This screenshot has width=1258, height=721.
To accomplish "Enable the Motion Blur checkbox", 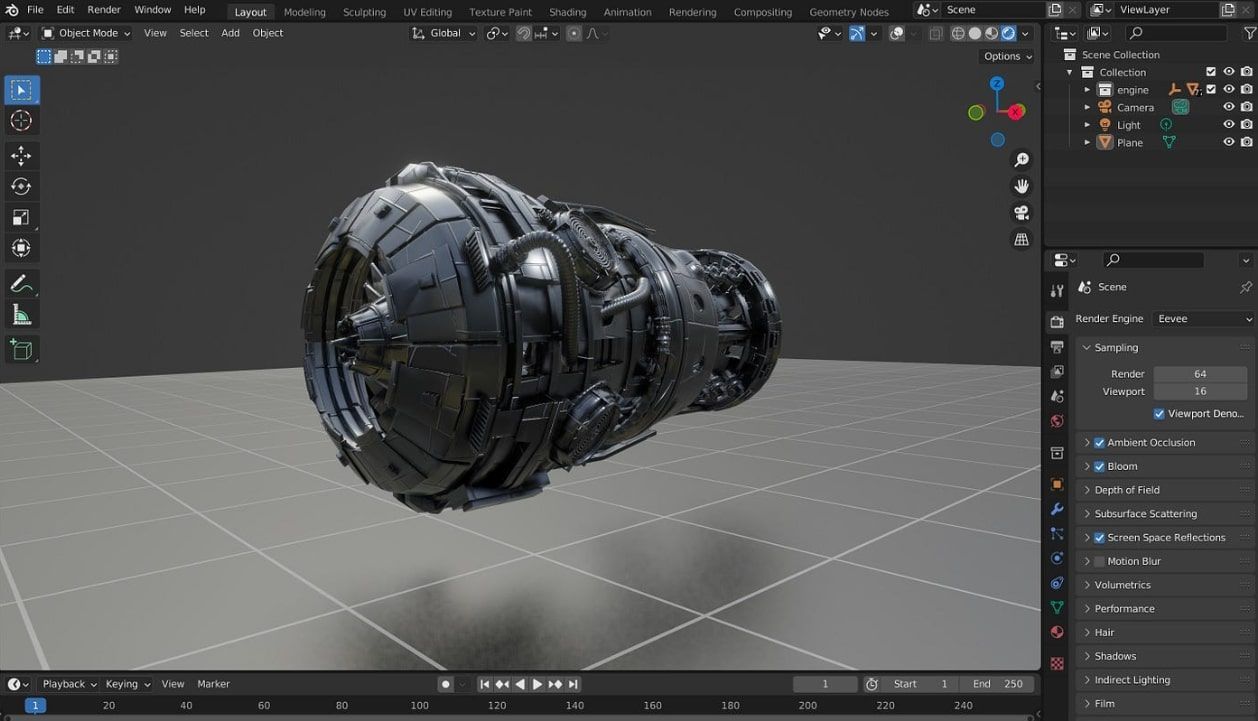I will pos(1101,561).
